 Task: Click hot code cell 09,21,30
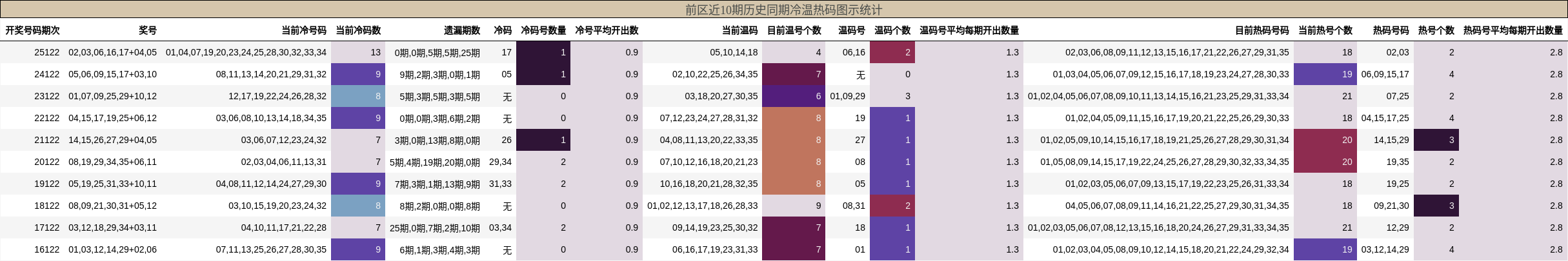pos(1391,206)
